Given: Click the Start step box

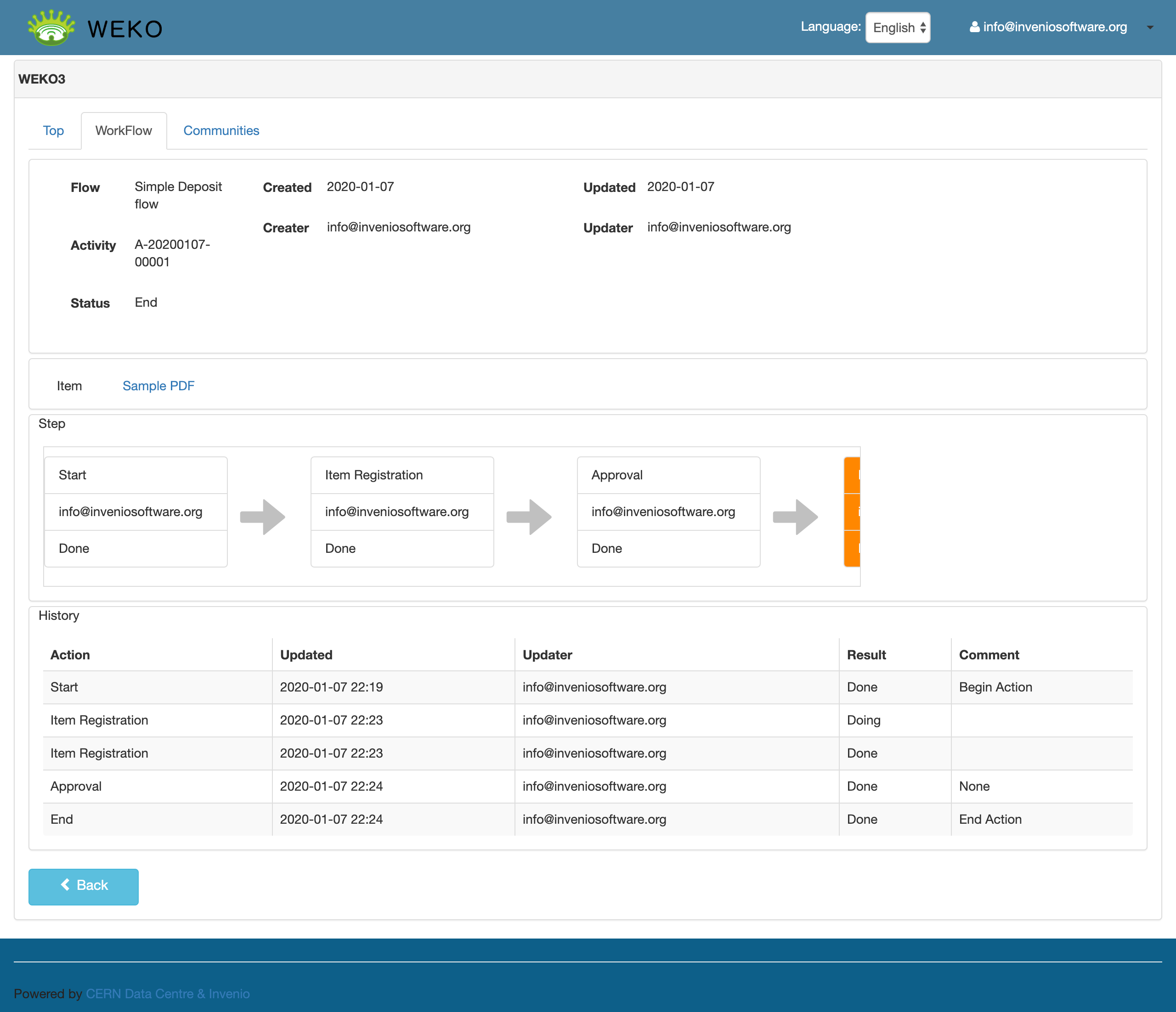Looking at the screenshot, I should [136, 512].
